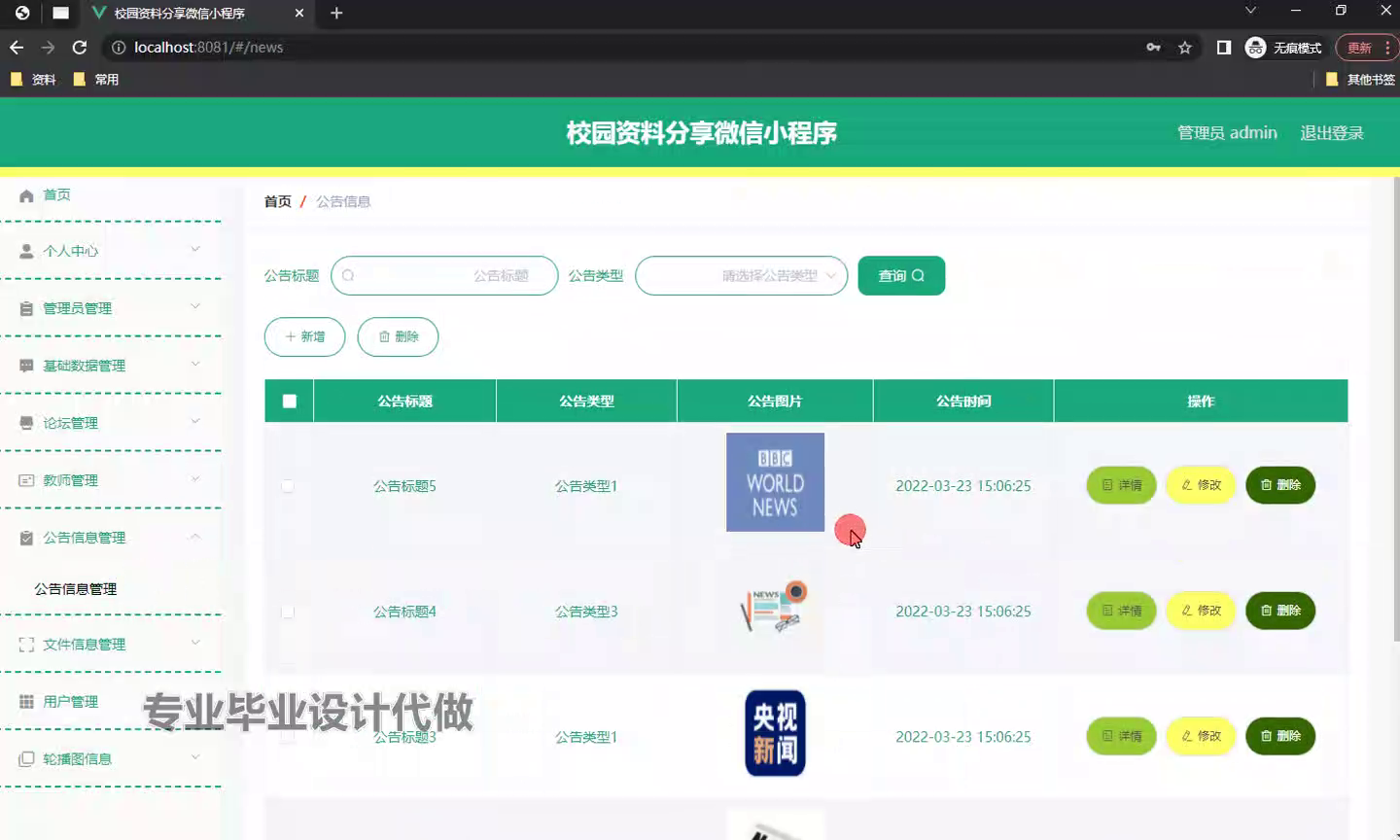
Task: Open a new browser tab
Action: click(x=336, y=13)
